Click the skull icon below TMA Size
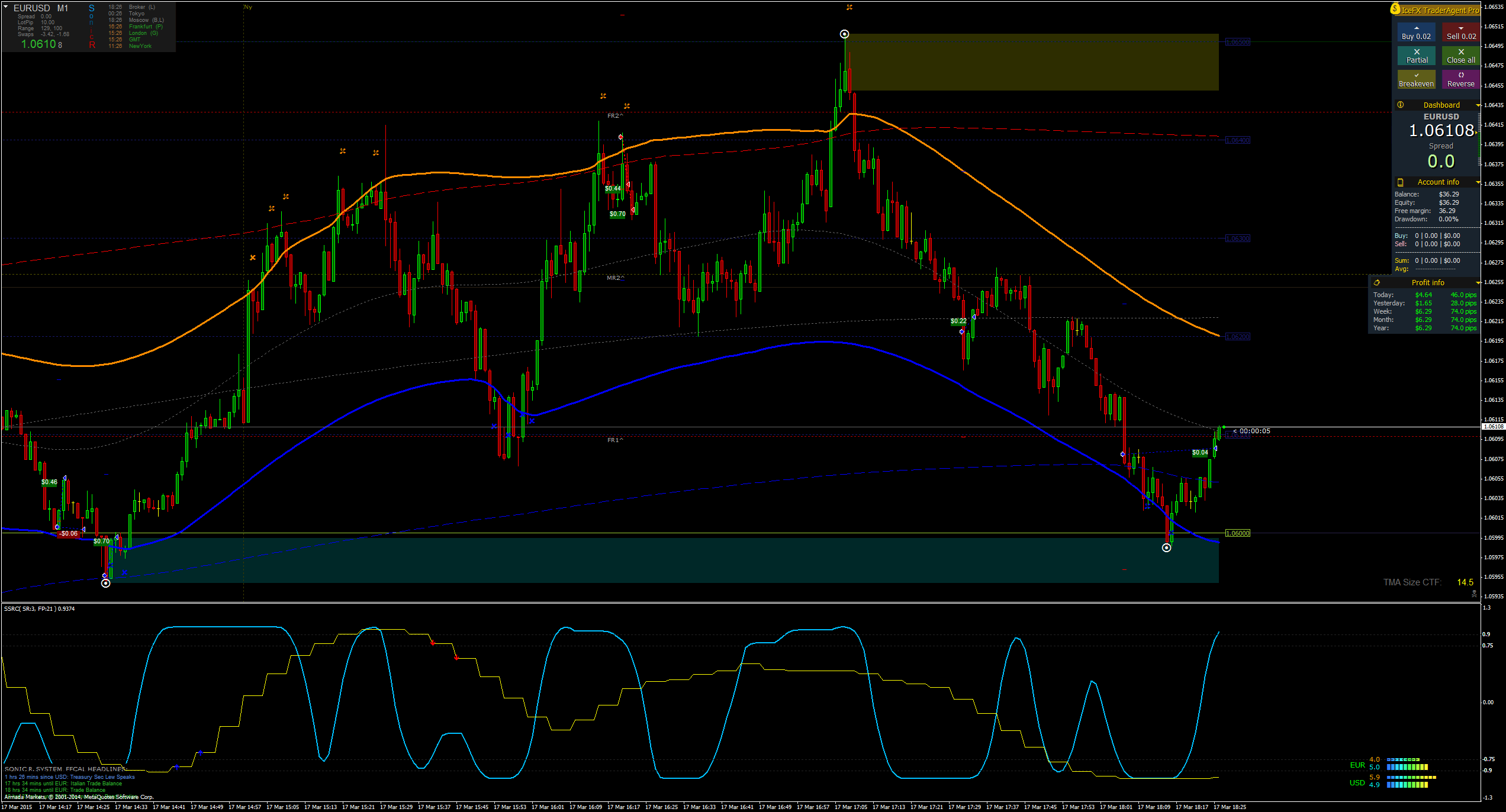This screenshot has height=812, width=1506. click(x=1474, y=594)
